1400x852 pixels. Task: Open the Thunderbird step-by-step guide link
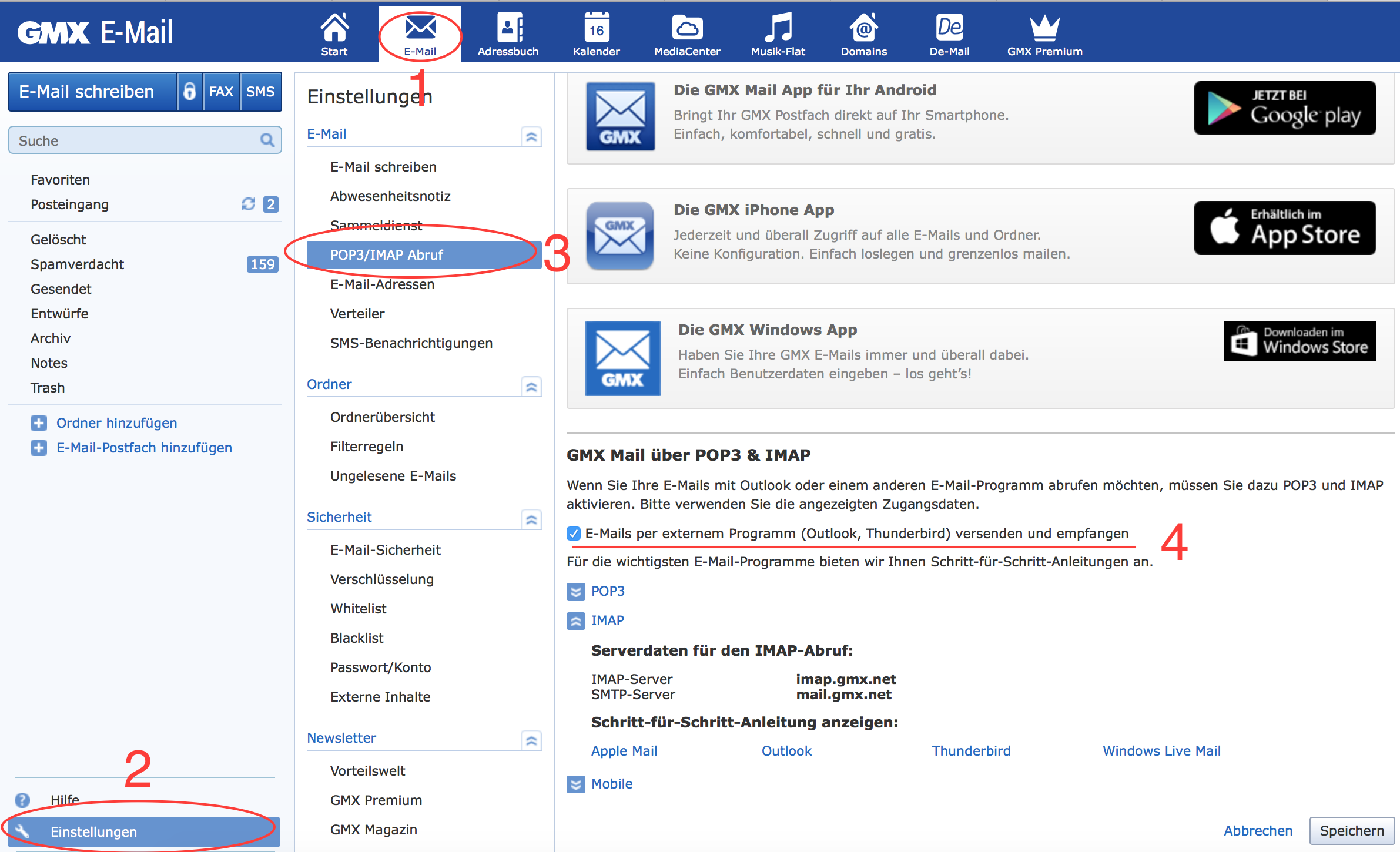971,751
